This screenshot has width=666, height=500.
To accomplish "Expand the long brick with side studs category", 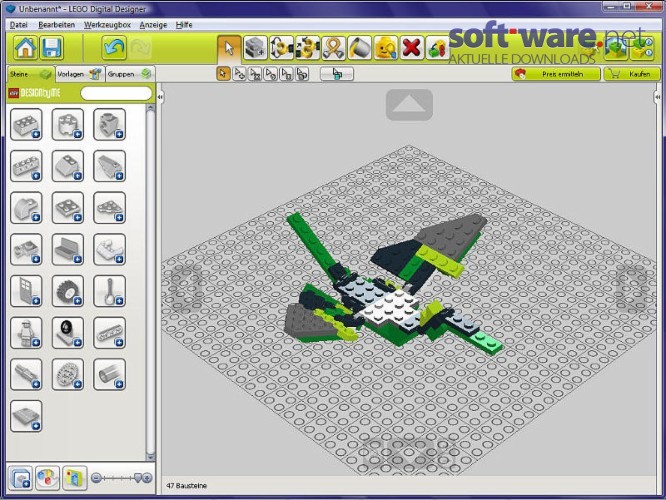I will (26, 166).
